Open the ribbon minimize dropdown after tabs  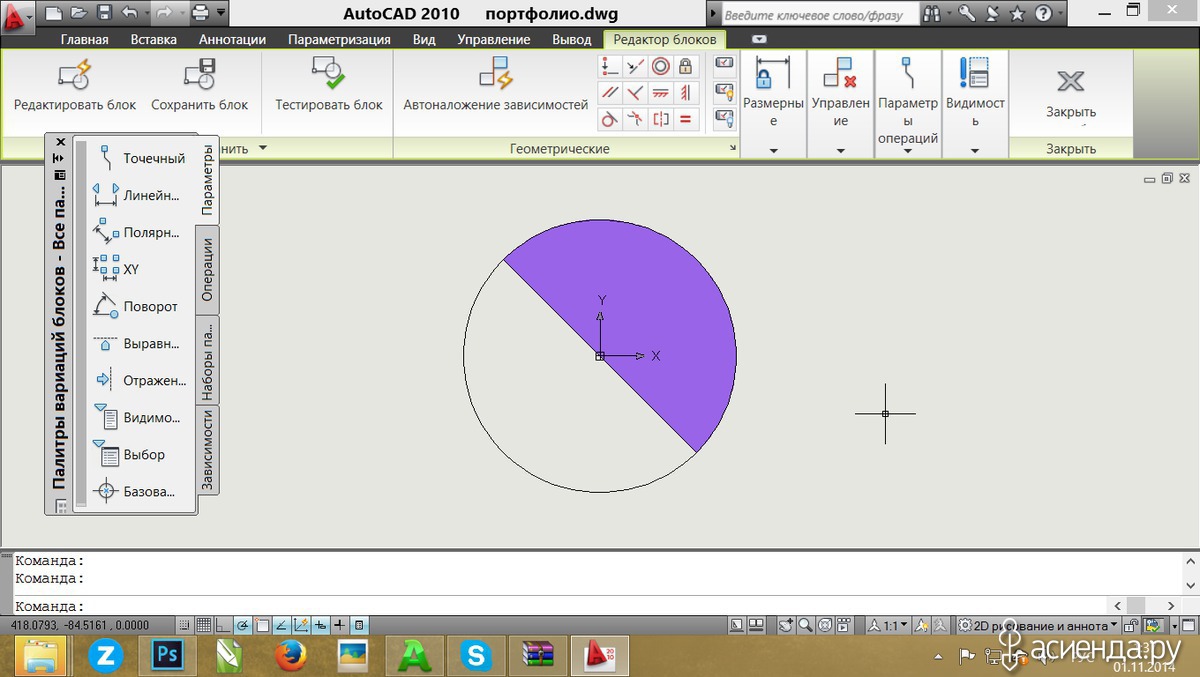pos(758,39)
